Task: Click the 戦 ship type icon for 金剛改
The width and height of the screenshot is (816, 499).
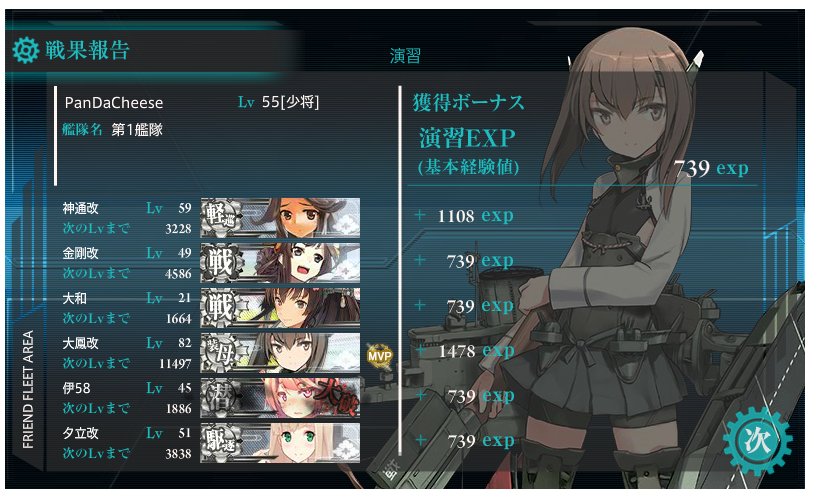Action: pyautogui.click(x=222, y=263)
